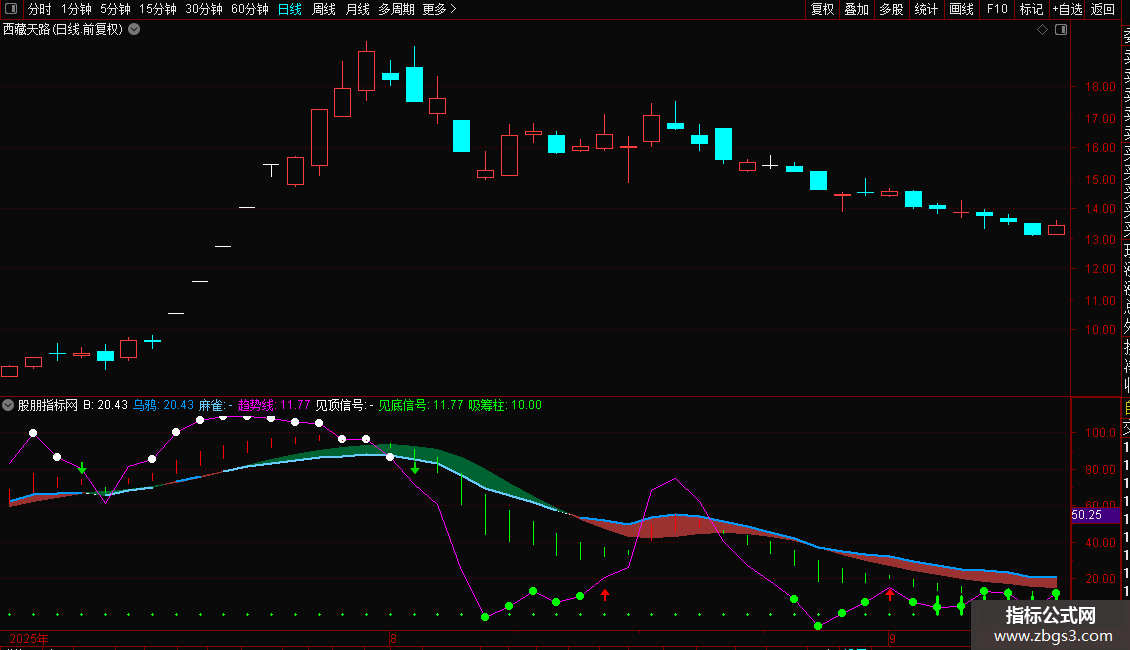The image size is (1130, 650).
Task: Open the 复权 adjustment options
Action: pos(822,9)
